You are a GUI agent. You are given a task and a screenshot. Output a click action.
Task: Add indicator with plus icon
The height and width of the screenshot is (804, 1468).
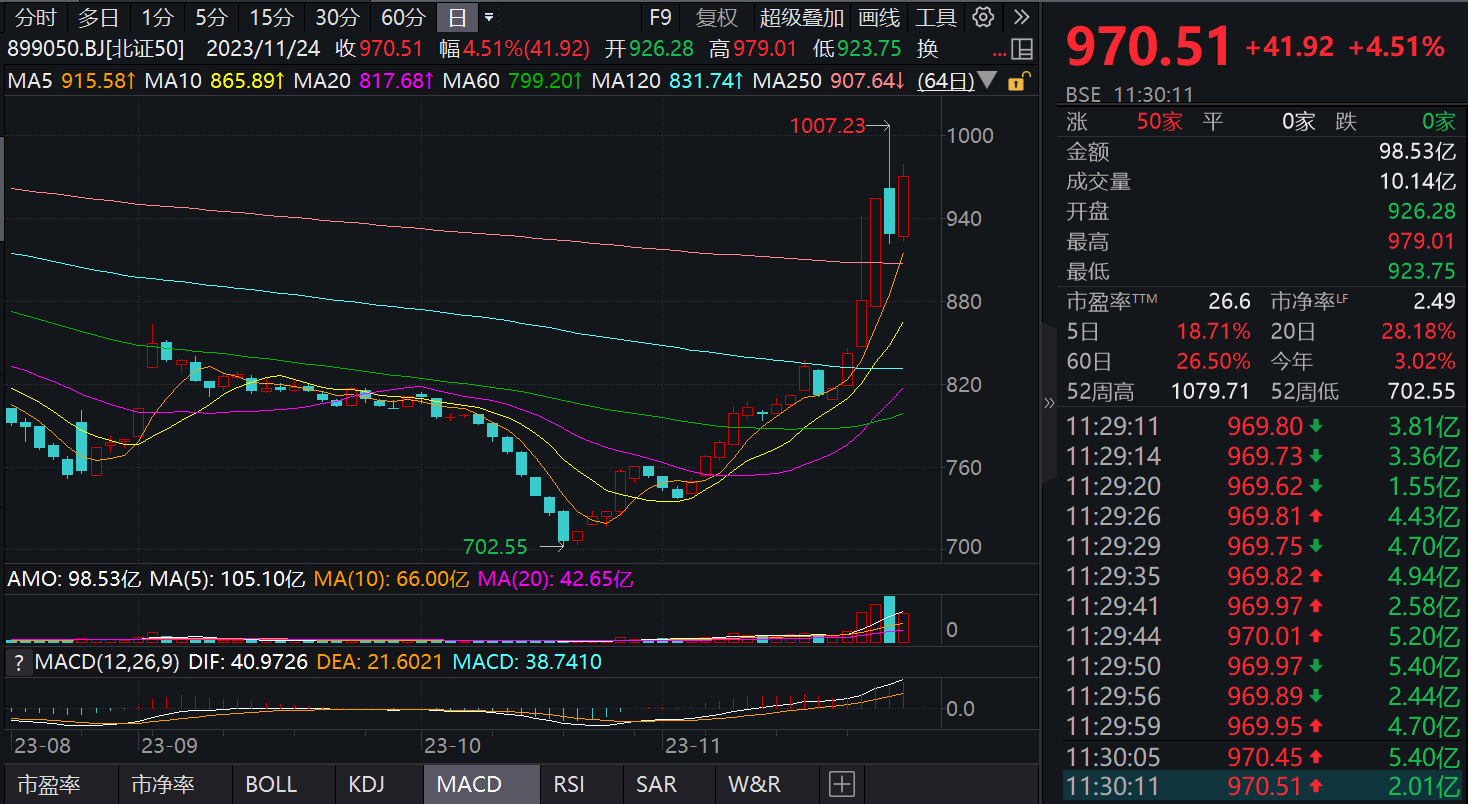(842, 785)
